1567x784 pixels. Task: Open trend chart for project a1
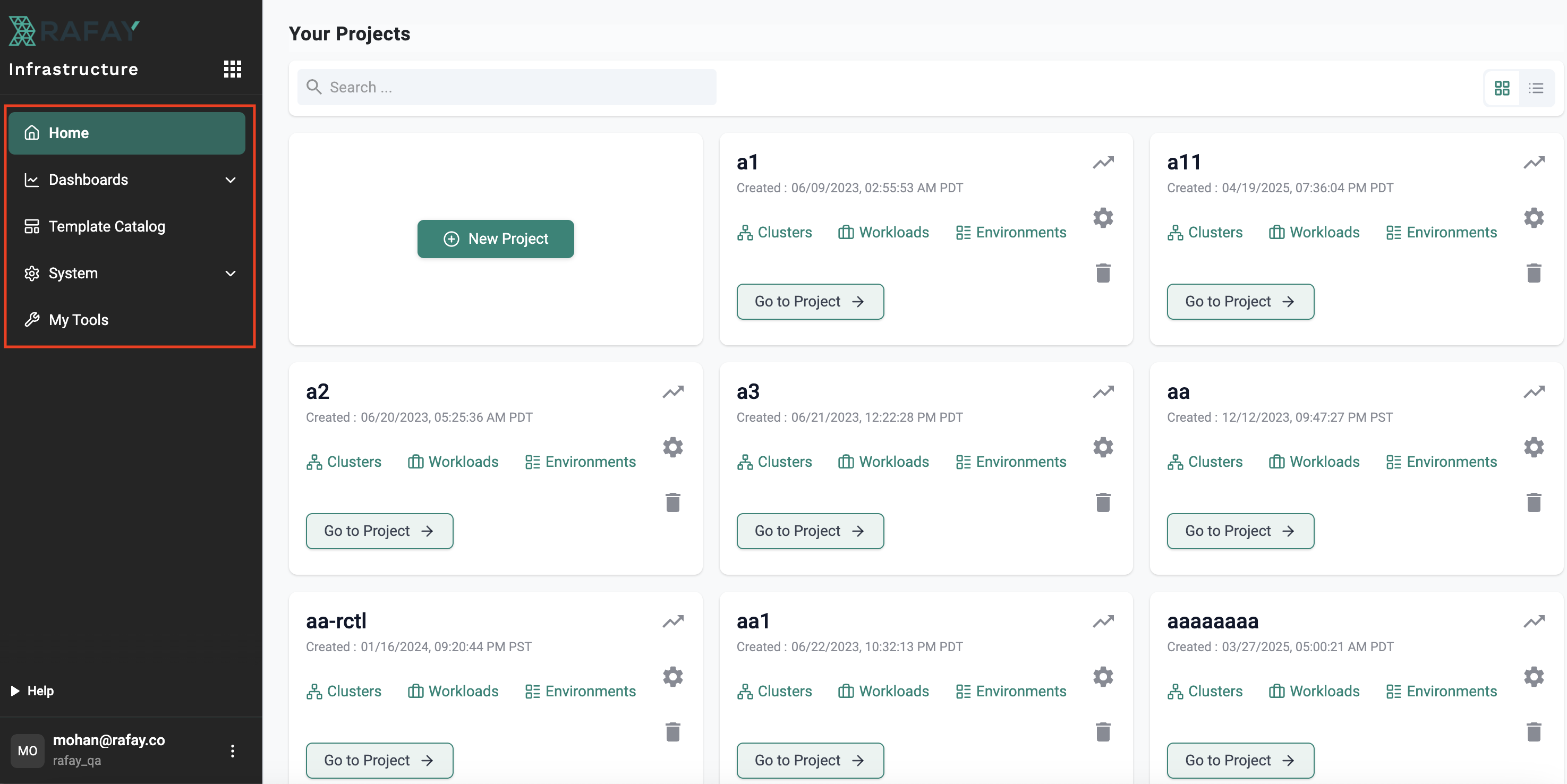point(1103,163)
